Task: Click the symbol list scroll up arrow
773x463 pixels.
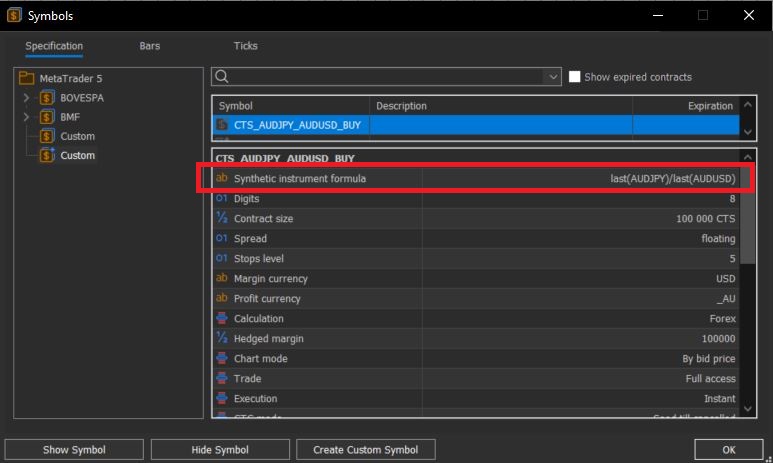Action: pyautogui.click(x=747, y=105)
